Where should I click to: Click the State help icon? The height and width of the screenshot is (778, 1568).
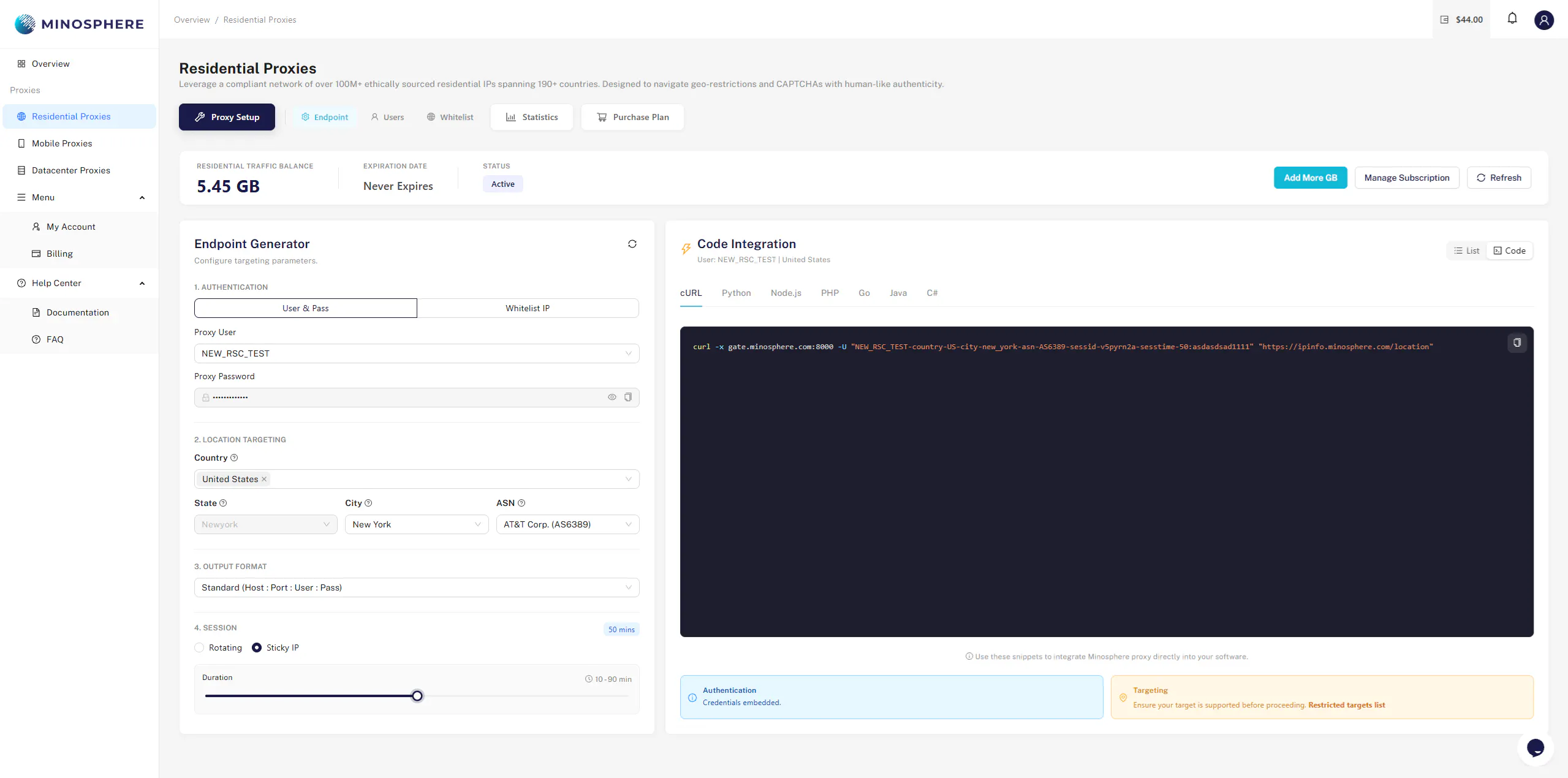click(x=223, y=503)
